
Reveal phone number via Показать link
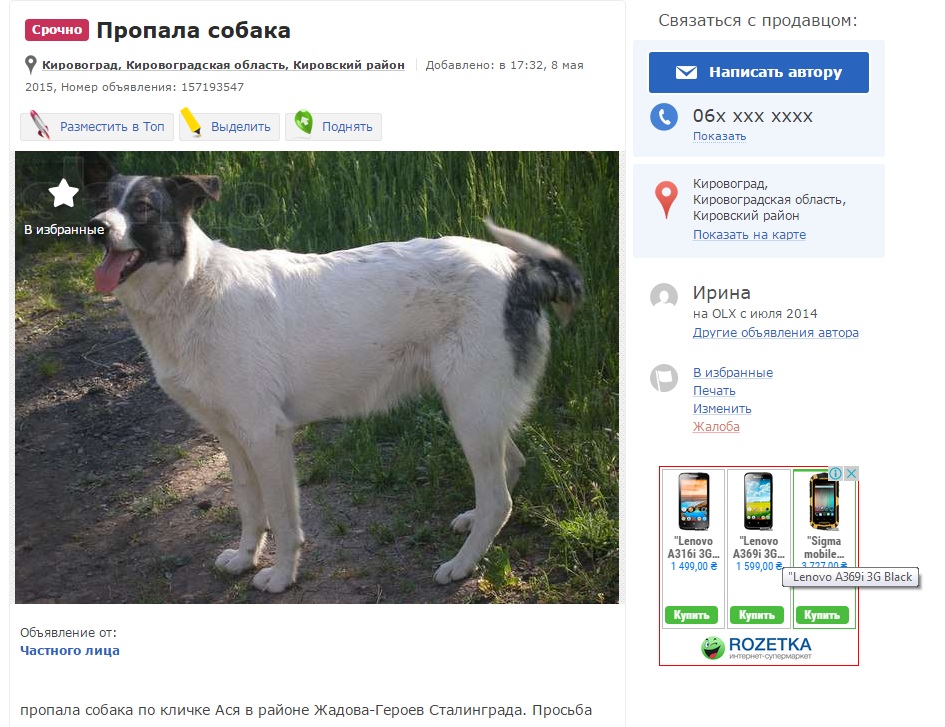pyautogui.click(x=719, y=136)
